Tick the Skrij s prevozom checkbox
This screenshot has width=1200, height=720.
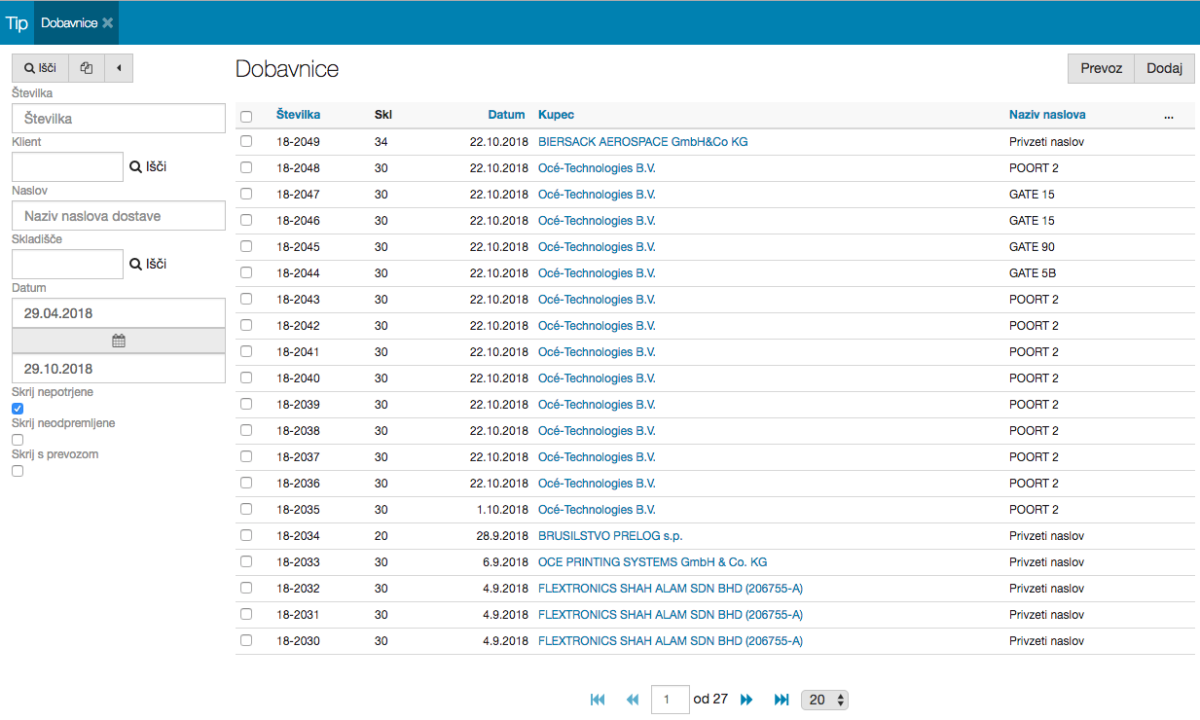(x=17, y=471)
